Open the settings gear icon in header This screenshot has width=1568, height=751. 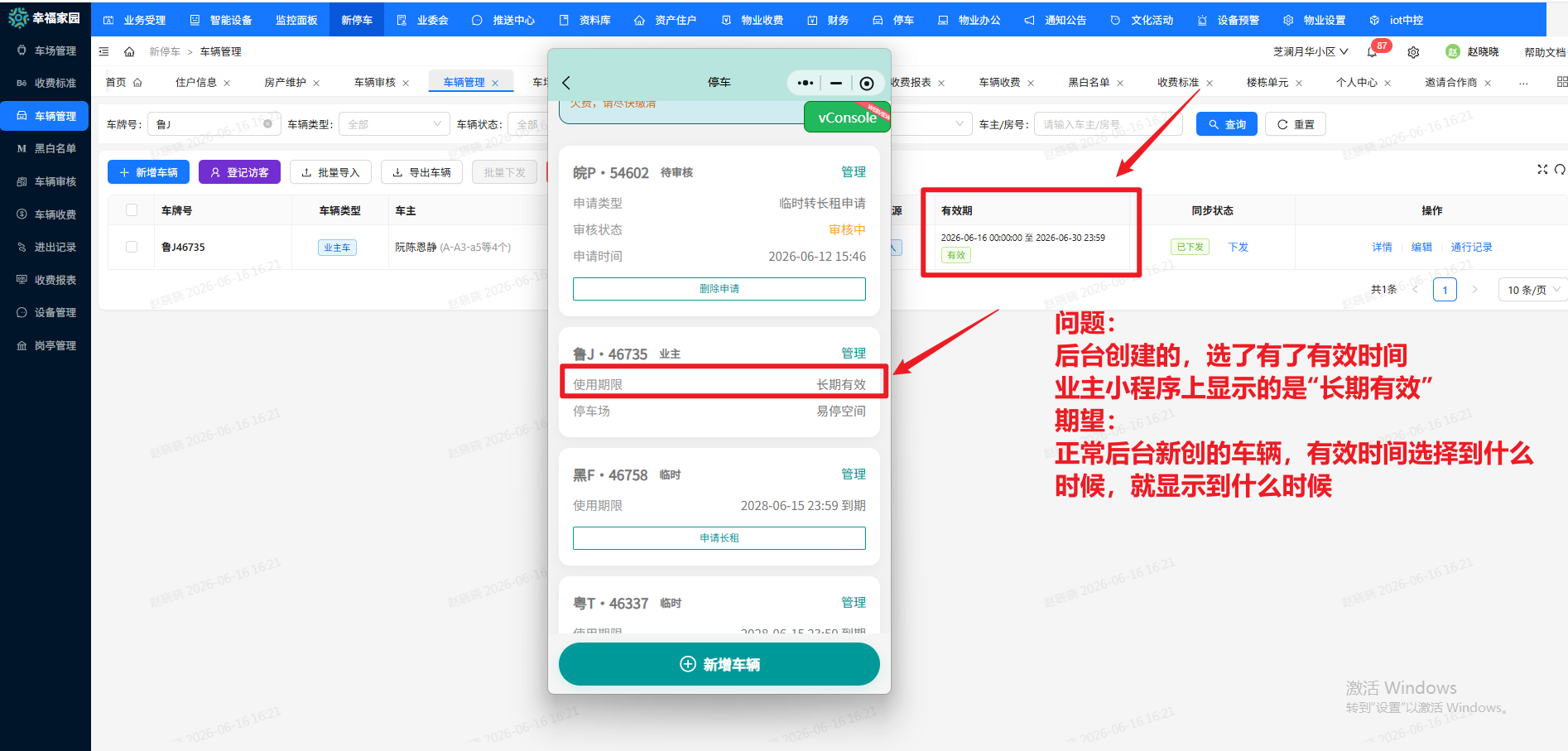coord(1413,52)
